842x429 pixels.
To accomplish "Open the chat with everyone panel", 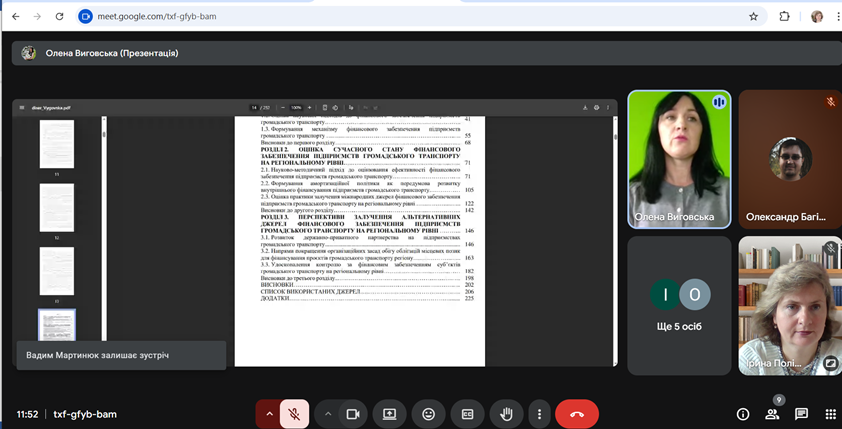I will coord(801,414).
